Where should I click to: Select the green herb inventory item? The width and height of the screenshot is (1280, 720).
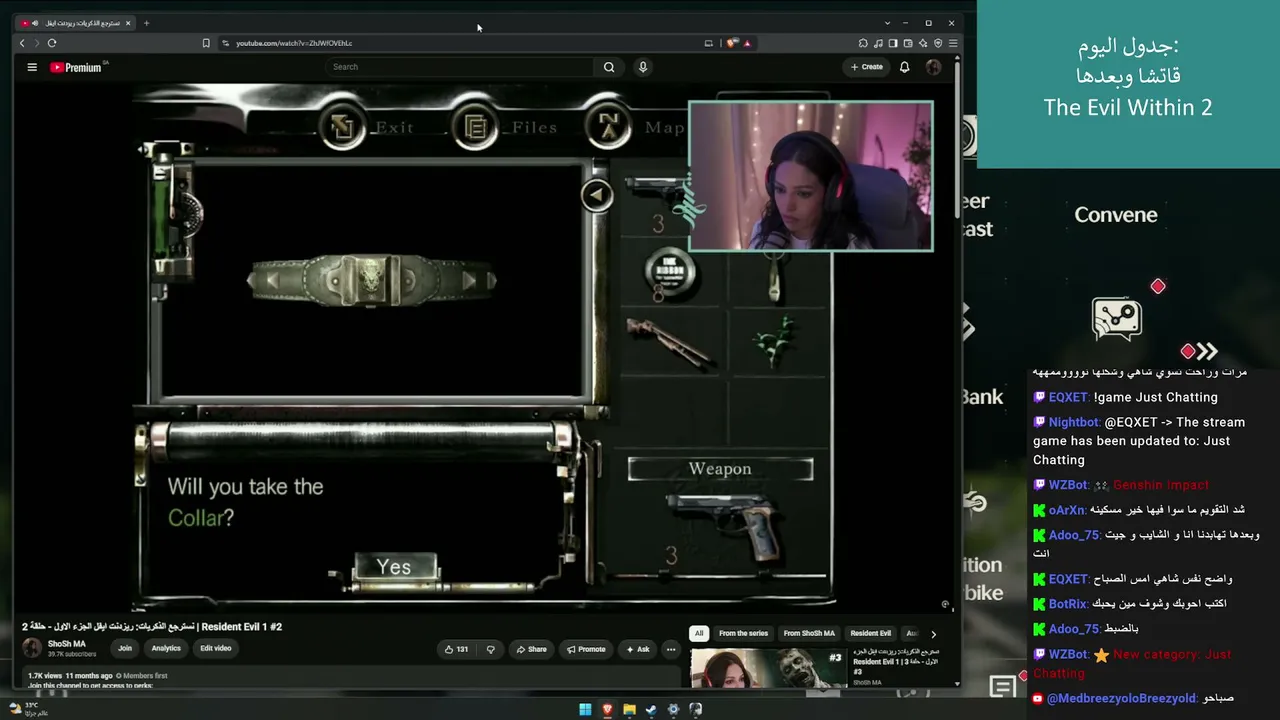coord(777,342)
